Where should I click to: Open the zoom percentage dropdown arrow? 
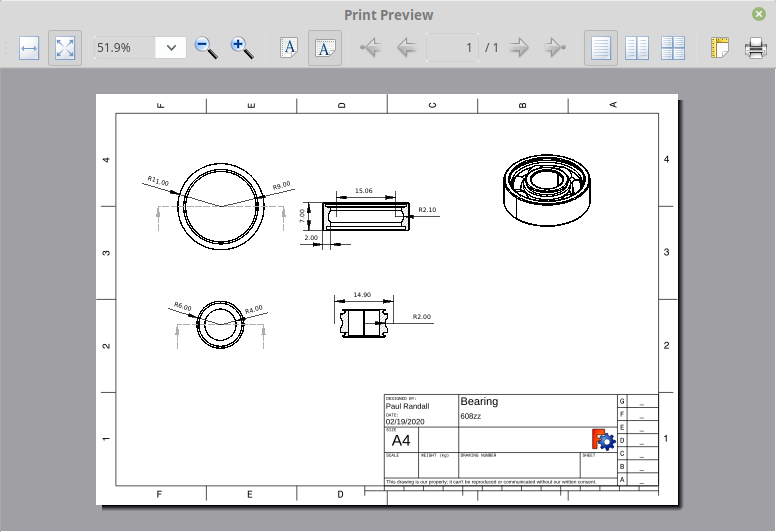[x=171, y=48]
